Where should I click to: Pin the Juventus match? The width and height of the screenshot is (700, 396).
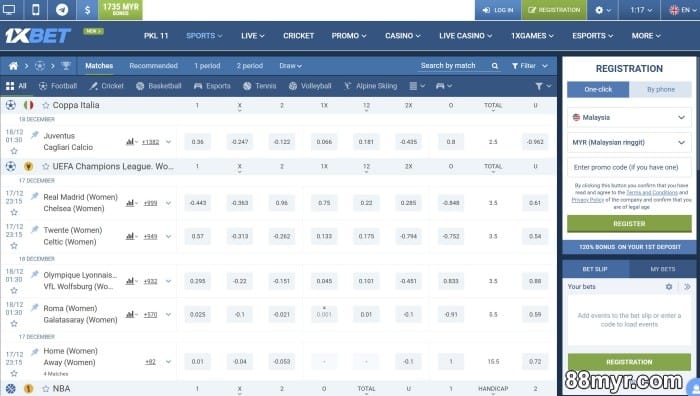tap(34, 135)
